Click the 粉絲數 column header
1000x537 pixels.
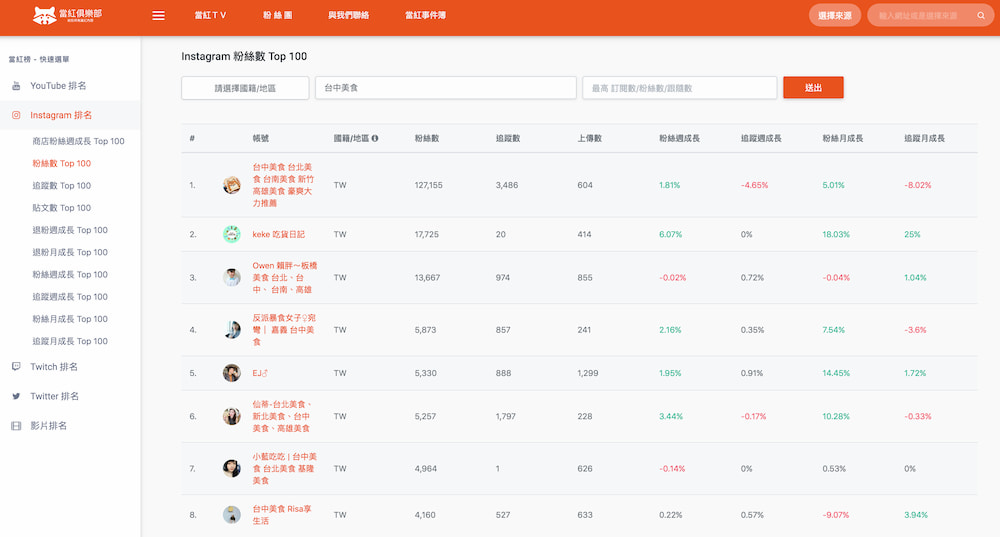(x=427, y=138)
